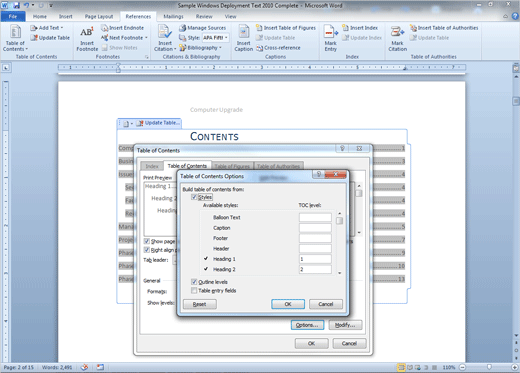Image resolution: width=520 pixels, height=373 pixels.
Task: Switch to the Page Layout ribbon tab
Action: 99,17
